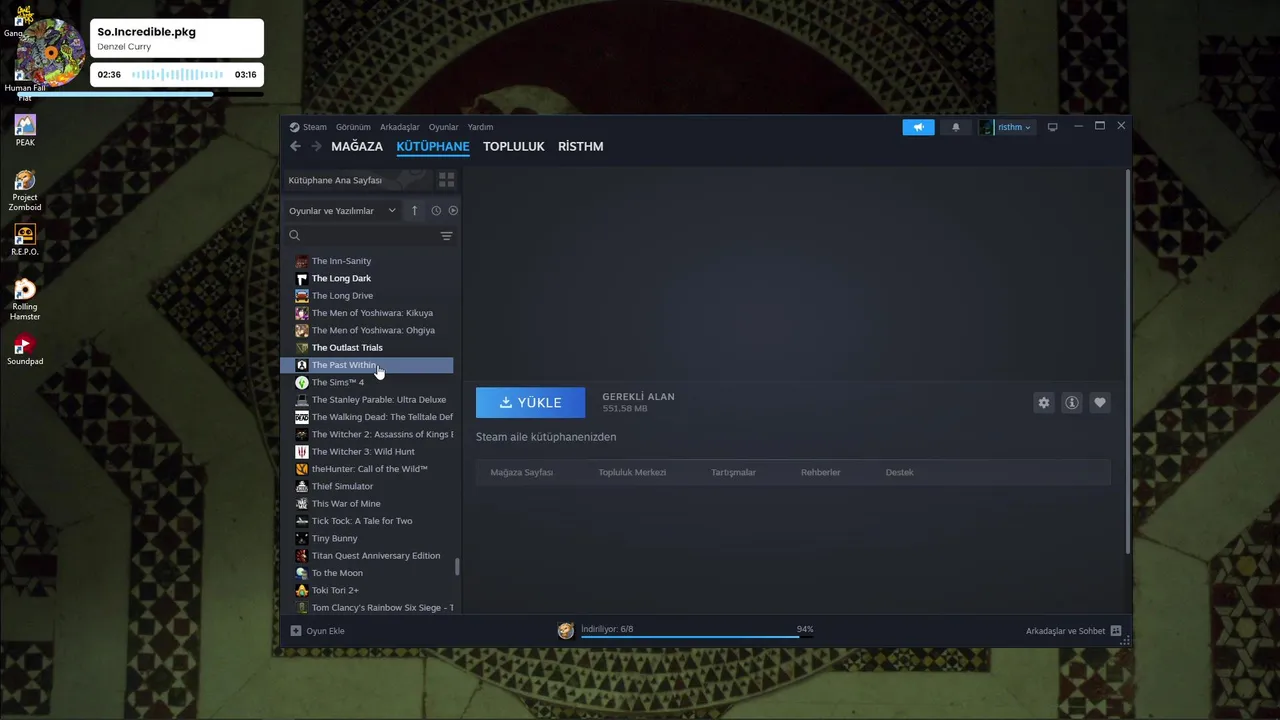The width and height of the screenshot is (1280, 720).
Task: Open the TOPLULUK tab
Action: 514,146
